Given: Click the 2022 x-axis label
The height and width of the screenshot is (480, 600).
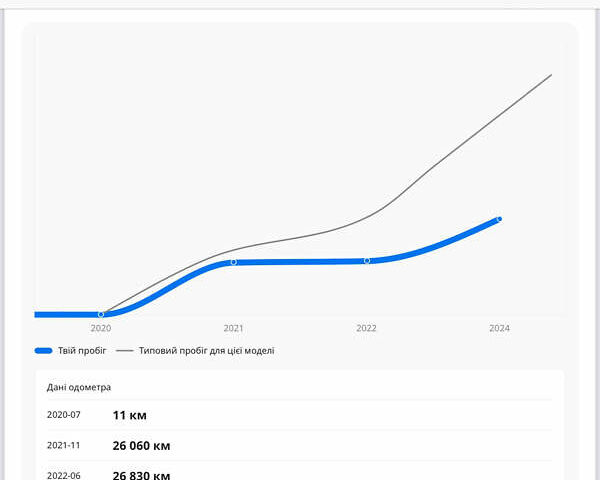Looking at the screenshot, I should 367,328.
